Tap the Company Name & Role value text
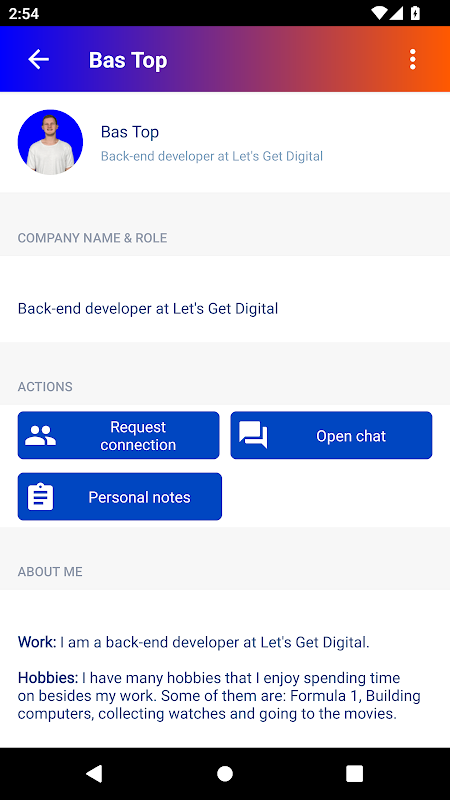This screenshot has height=800, width=450. click(x=148, y=309)
